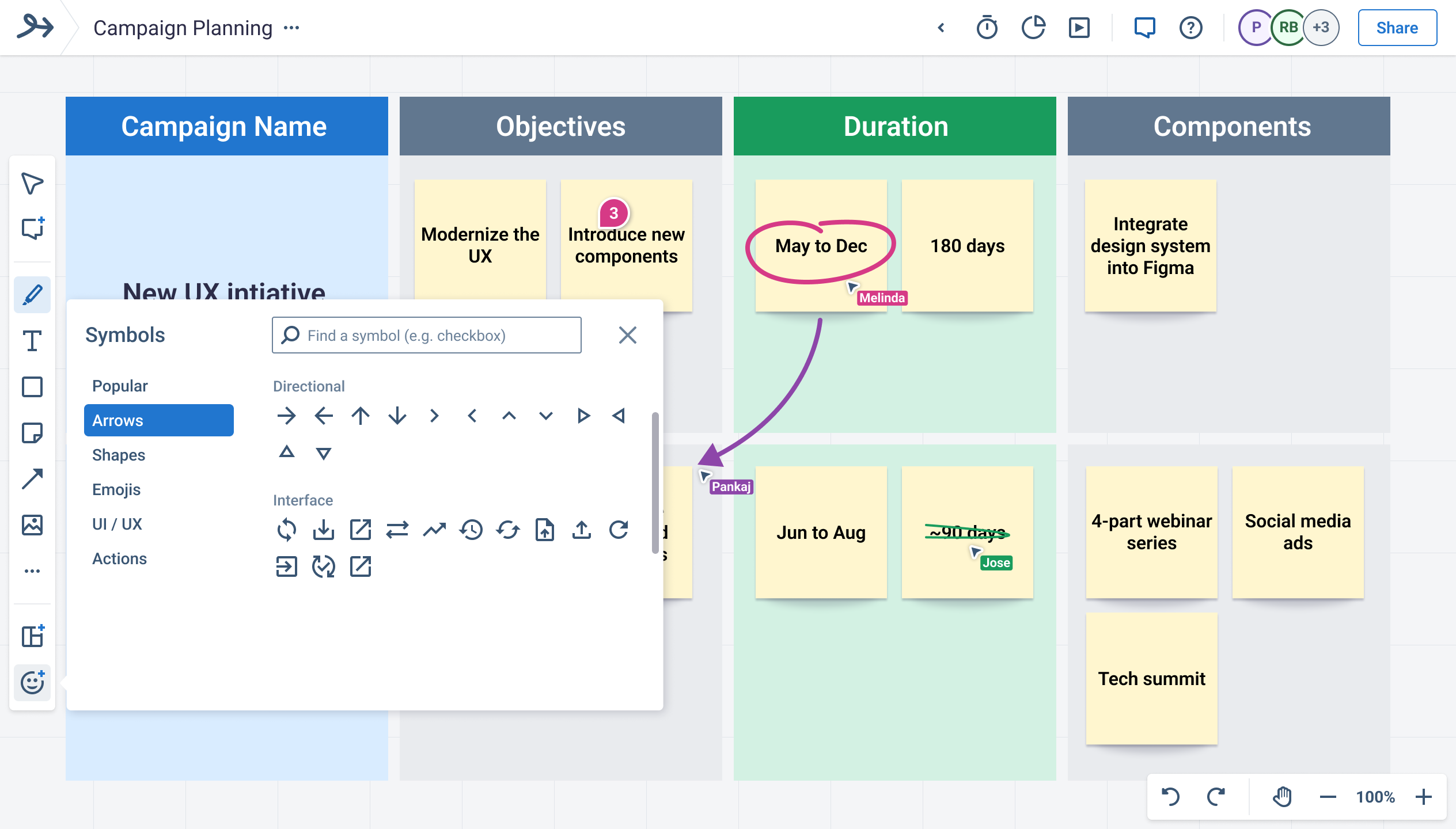Toggle the hand pan tool

point(1282,797)
